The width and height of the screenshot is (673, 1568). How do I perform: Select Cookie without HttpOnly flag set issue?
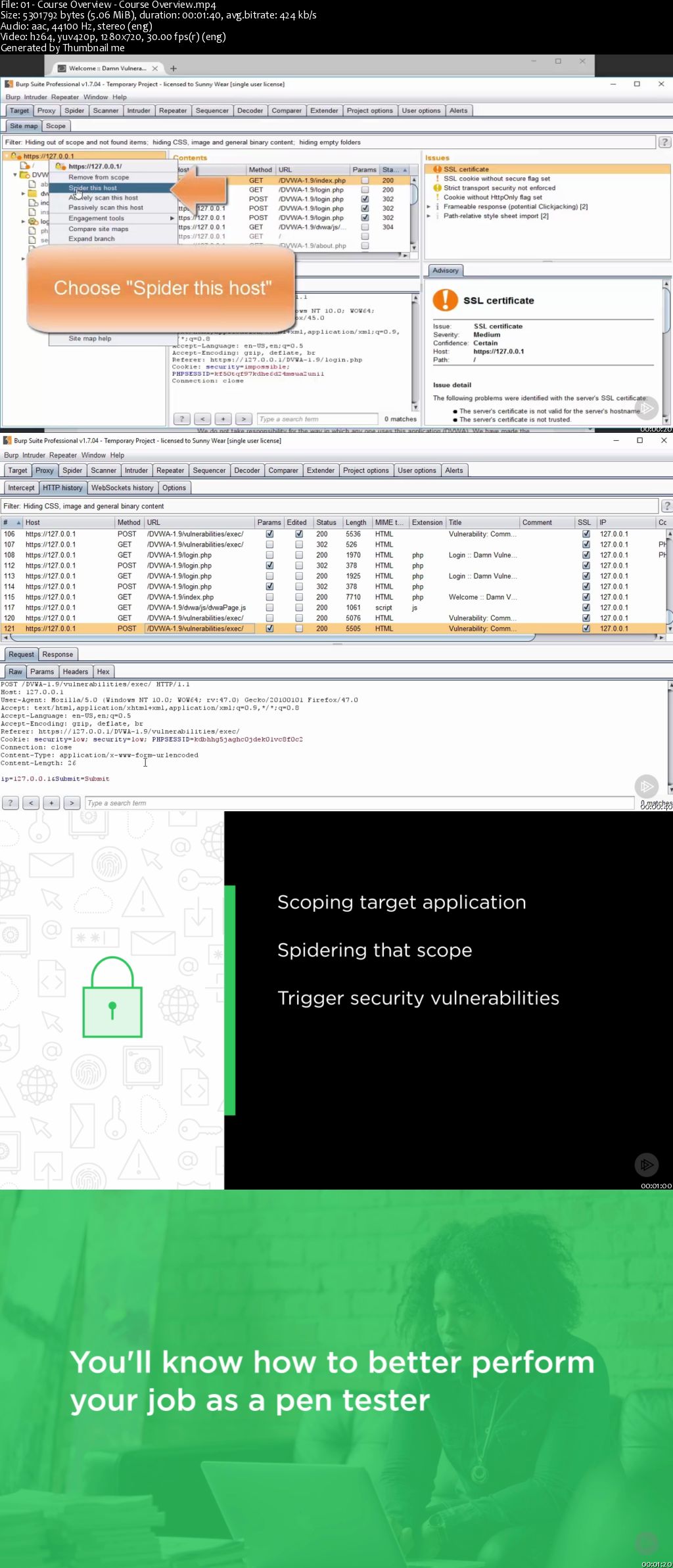pyautogui.click(x=493, y=197)
